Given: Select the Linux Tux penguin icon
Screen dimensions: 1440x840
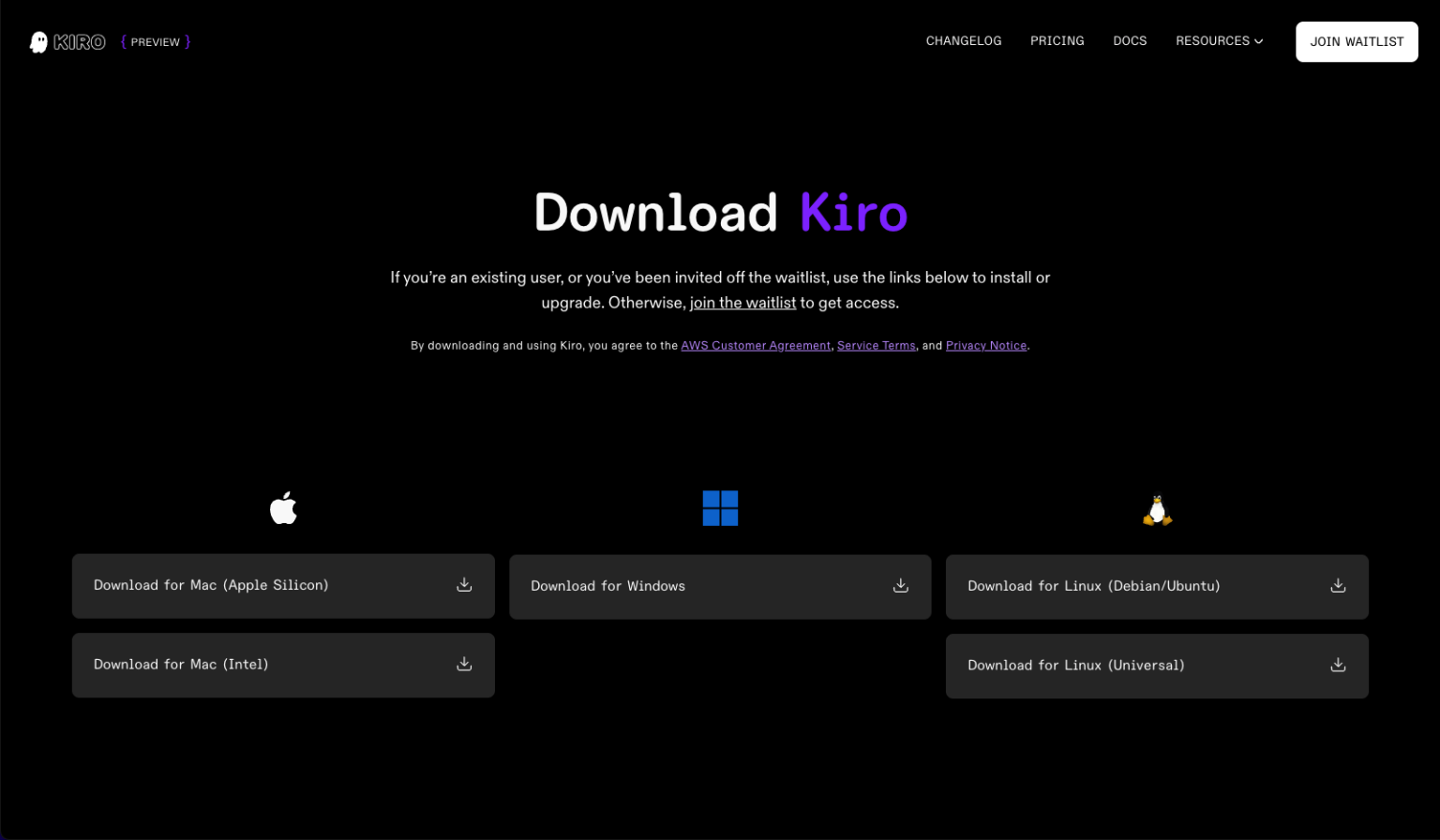Looking at the screenshot, I should 1157,509.
